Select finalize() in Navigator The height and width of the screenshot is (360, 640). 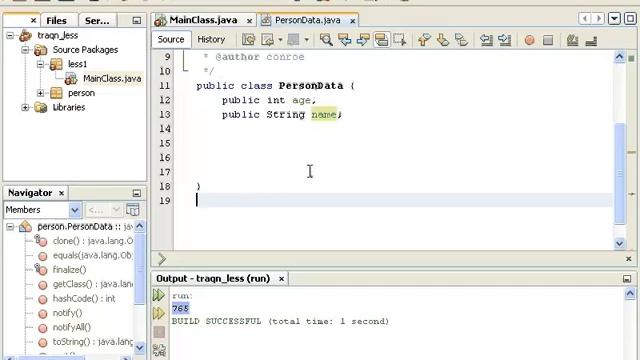point(69,270)
